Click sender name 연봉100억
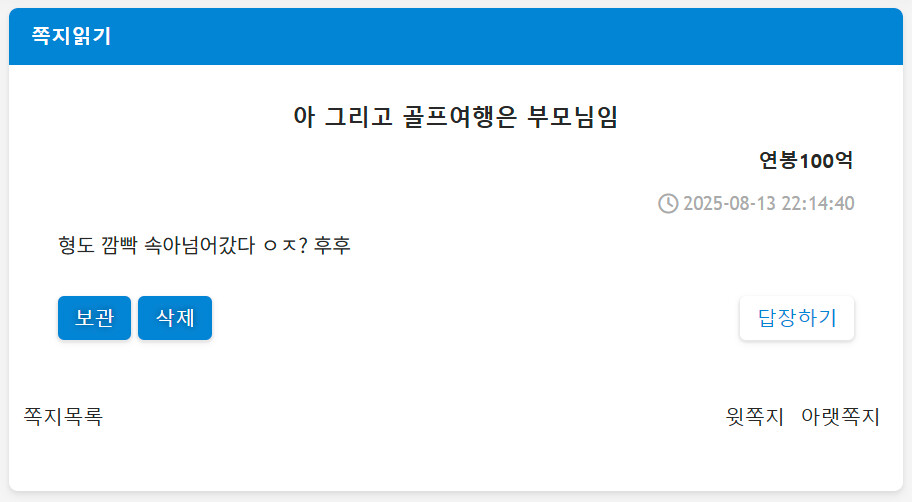 pyautogui.click(x=806, y=160)
